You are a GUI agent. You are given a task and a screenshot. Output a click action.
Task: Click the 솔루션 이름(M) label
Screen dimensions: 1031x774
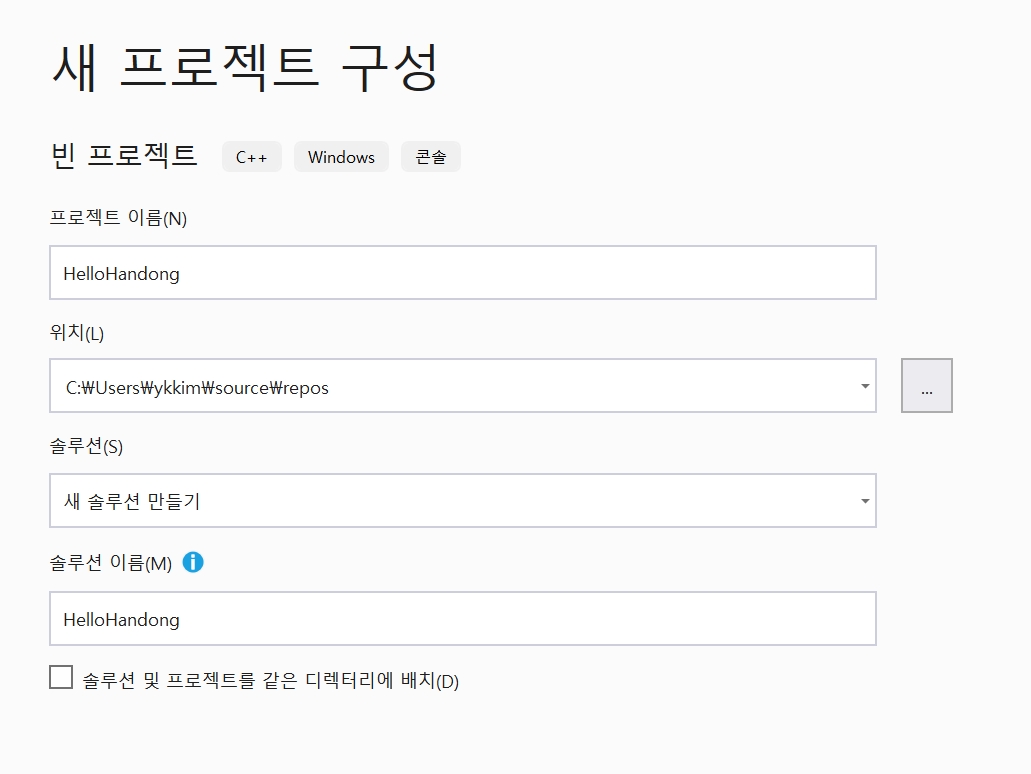(x=110, y=563)
